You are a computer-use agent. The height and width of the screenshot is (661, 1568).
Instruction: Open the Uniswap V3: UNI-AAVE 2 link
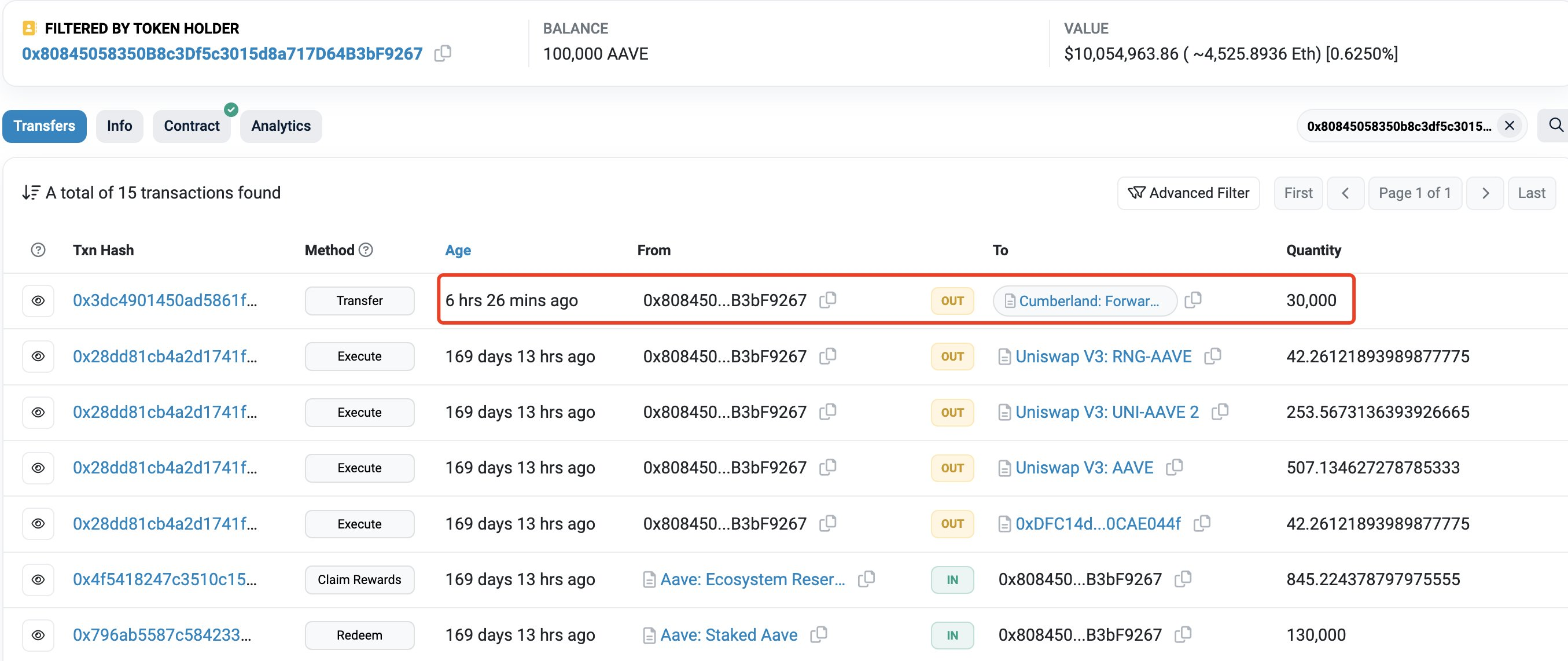click(x=1106, y=412)
